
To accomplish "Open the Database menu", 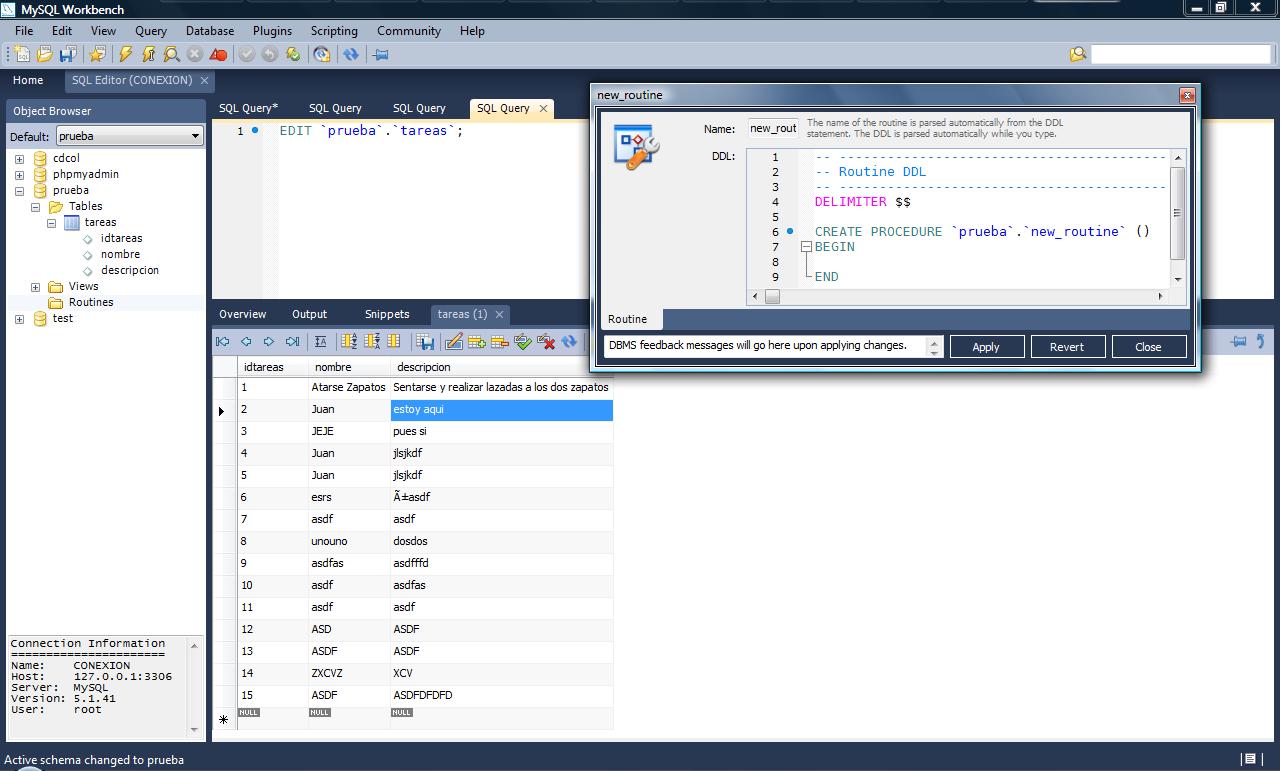I will point(210,31).
